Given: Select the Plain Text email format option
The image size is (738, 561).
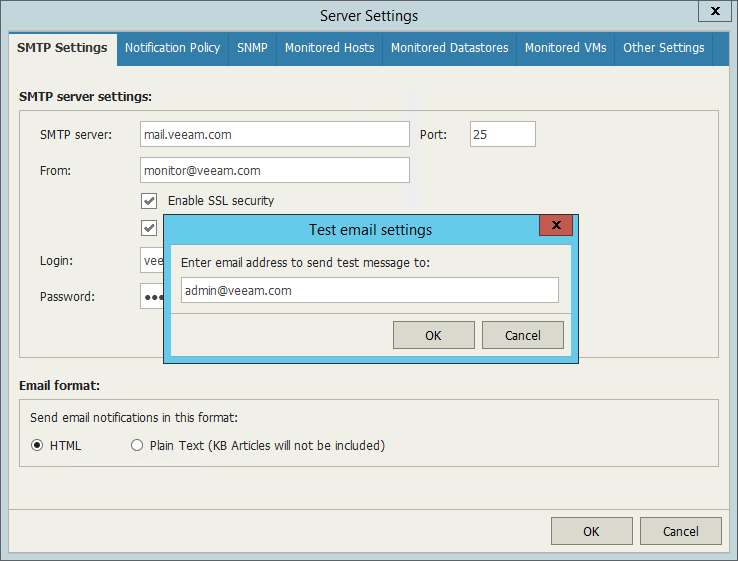Looking at the screenshot, I should pos(137,445).
